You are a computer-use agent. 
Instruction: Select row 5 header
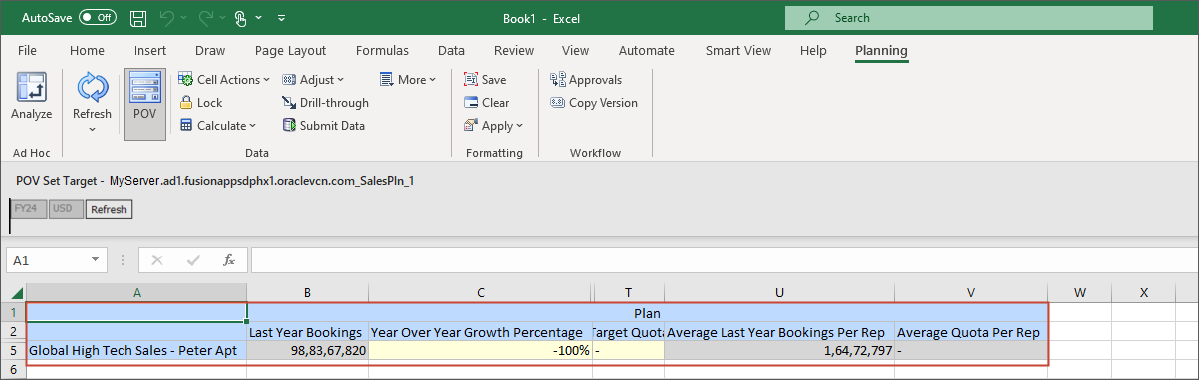13,351
